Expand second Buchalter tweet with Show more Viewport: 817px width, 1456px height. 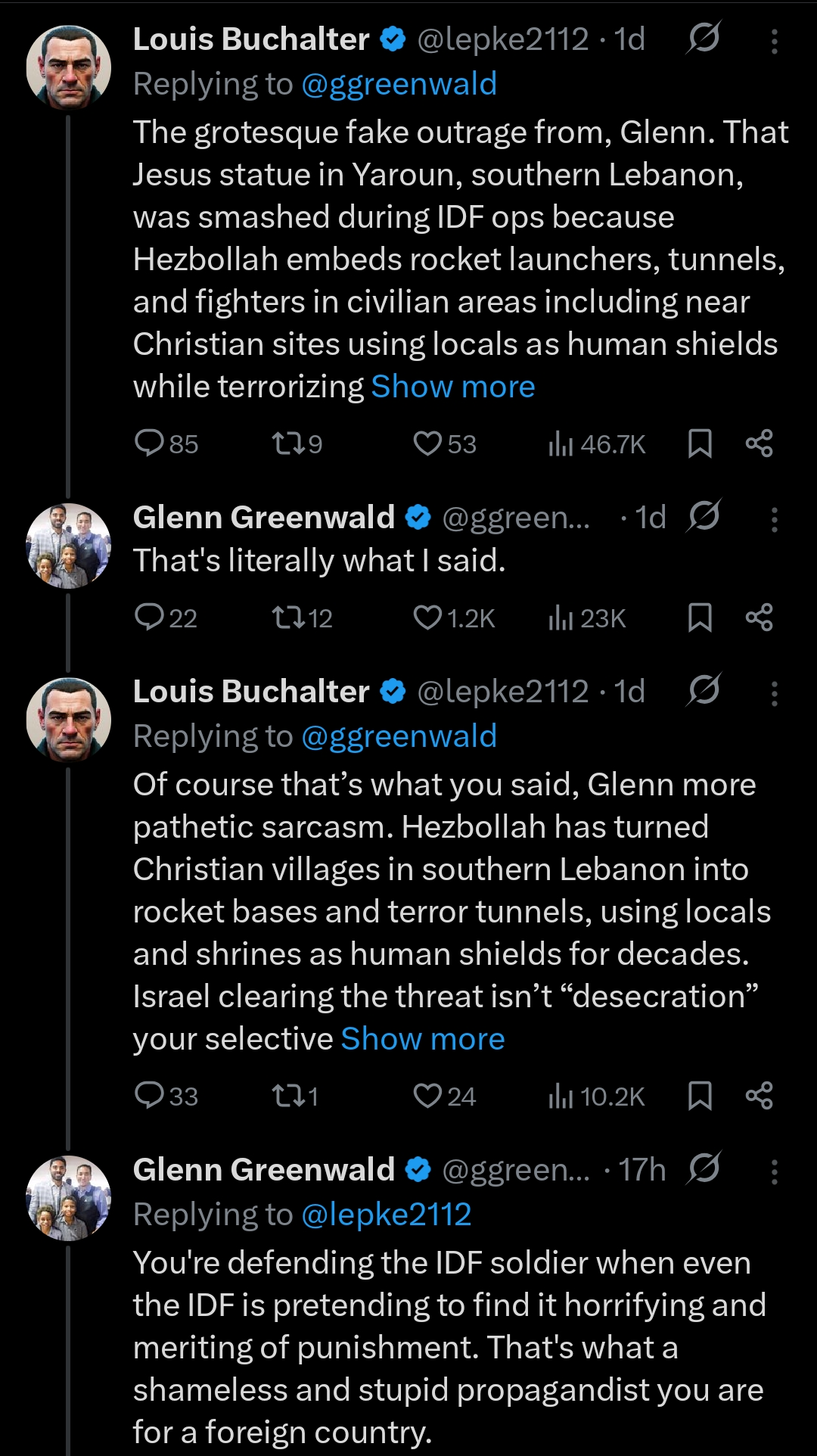(x=423, y=1039)
